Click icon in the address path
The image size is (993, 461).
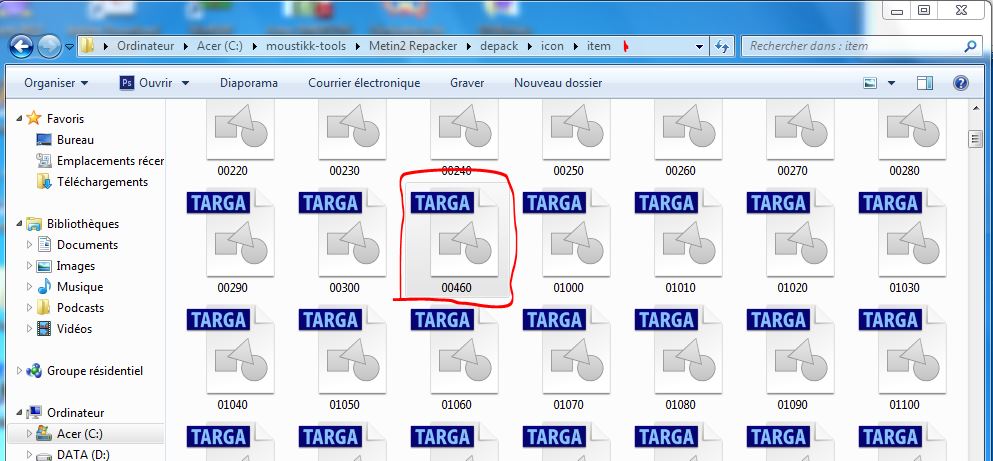click(552, 46)
